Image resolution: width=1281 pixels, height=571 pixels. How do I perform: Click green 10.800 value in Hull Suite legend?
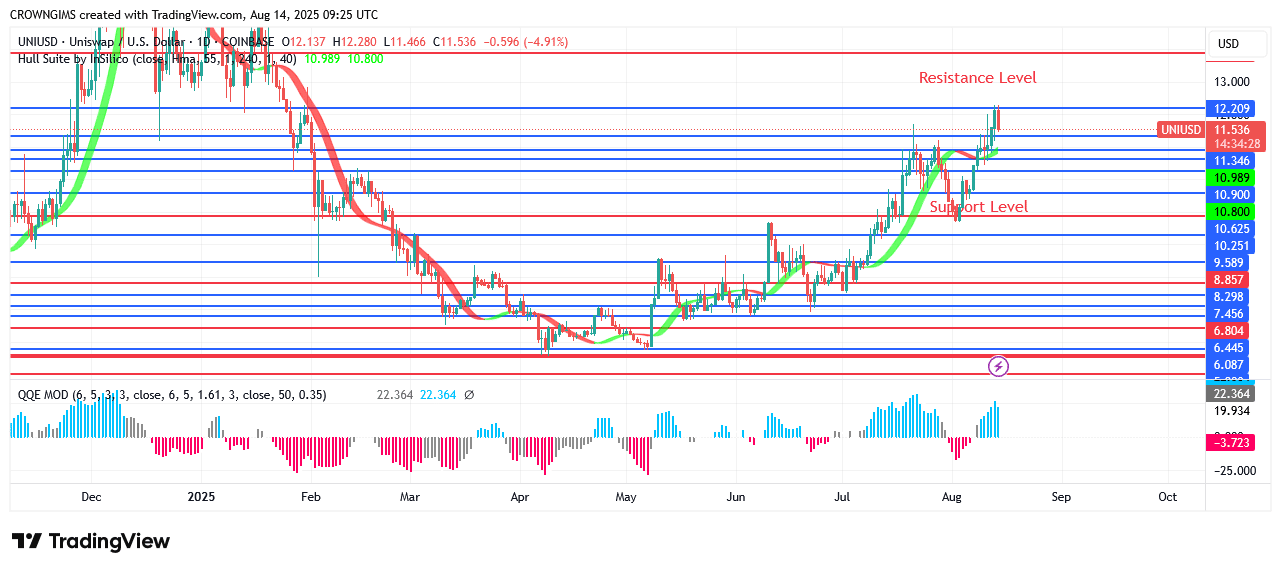(x=365, y=59)
